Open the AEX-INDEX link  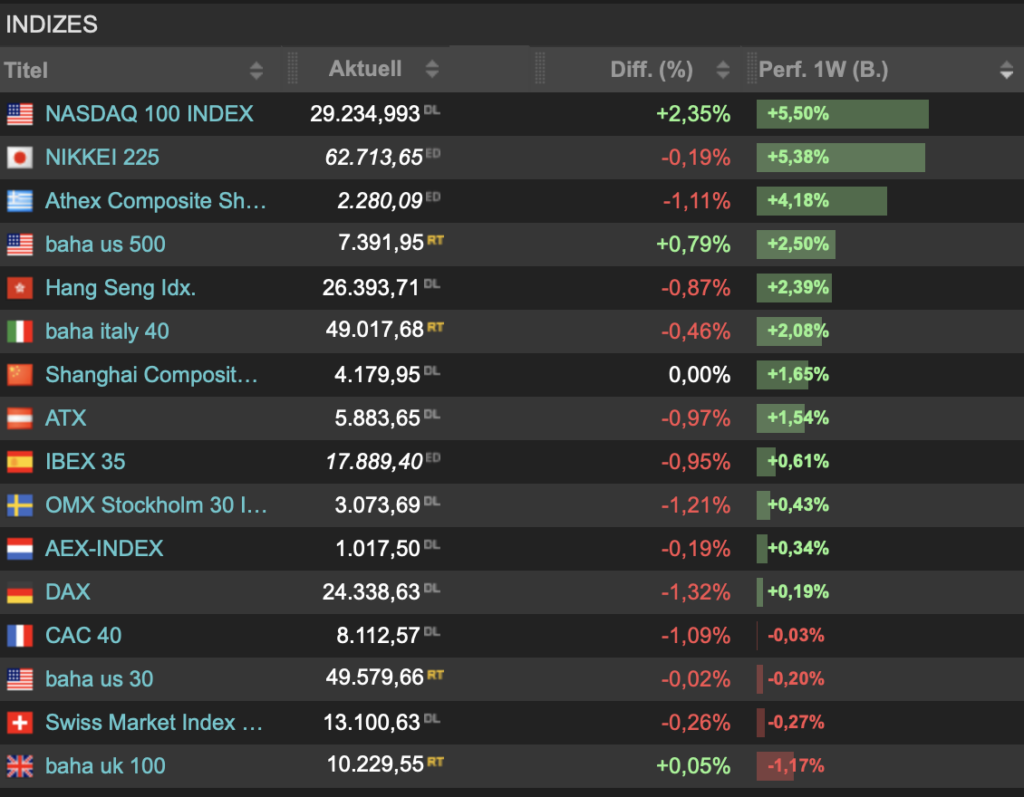(104, 549)
